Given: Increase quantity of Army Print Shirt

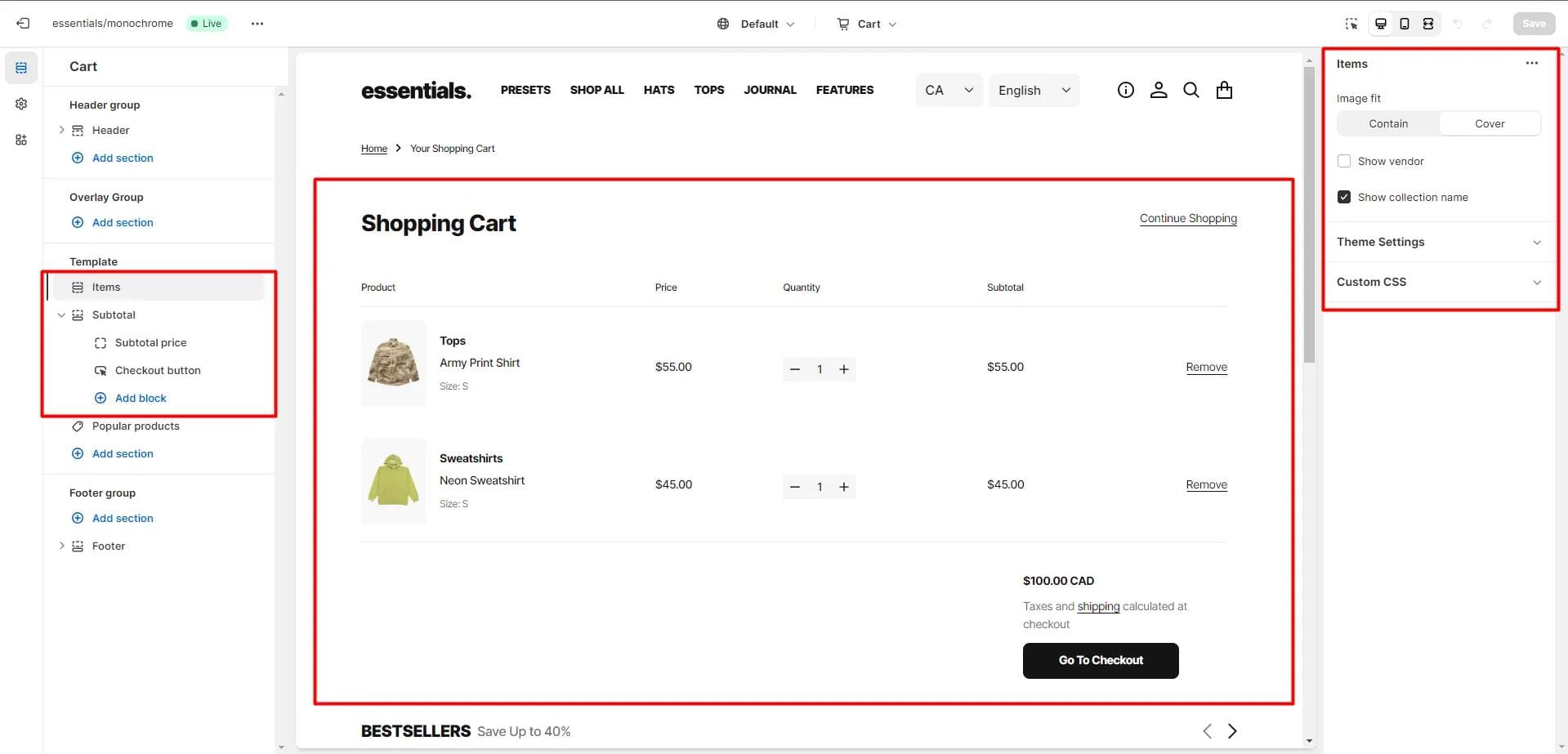Looking at the screenshot, I should tap(844, 369).
